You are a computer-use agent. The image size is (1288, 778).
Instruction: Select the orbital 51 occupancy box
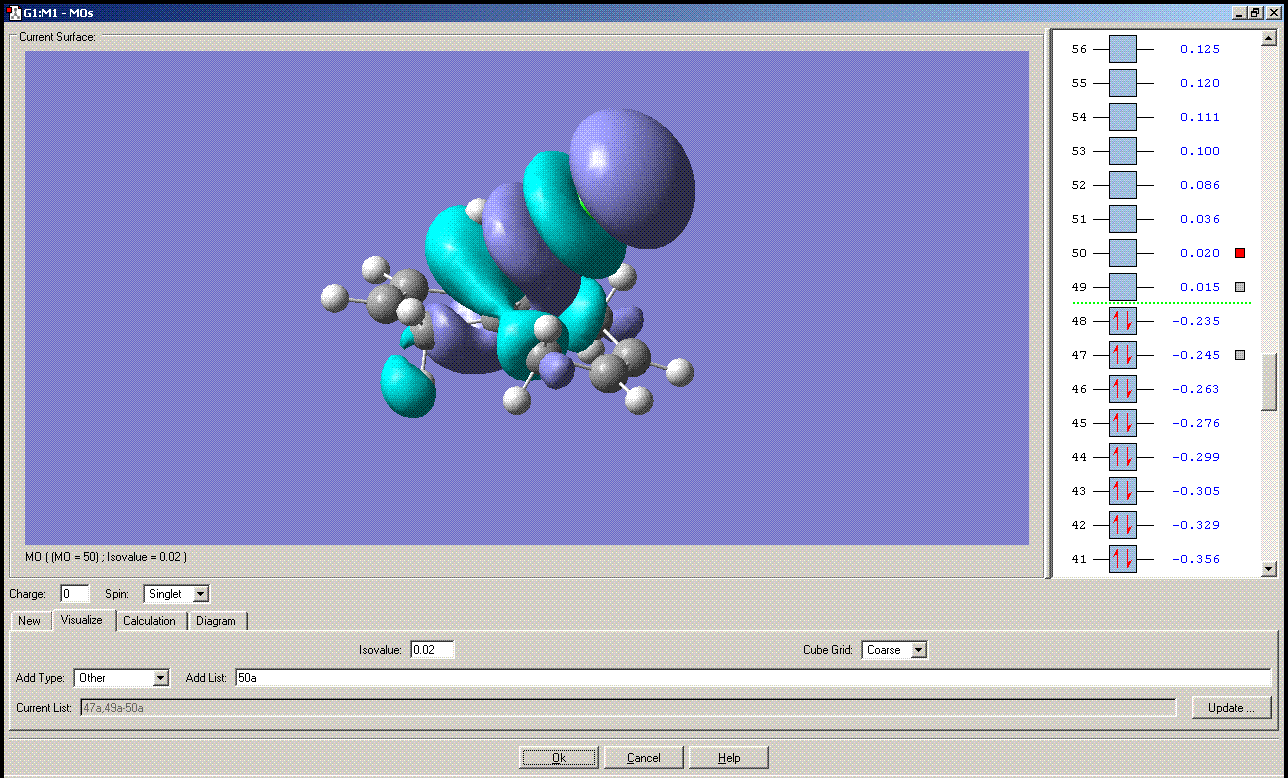coord(1123,219)
